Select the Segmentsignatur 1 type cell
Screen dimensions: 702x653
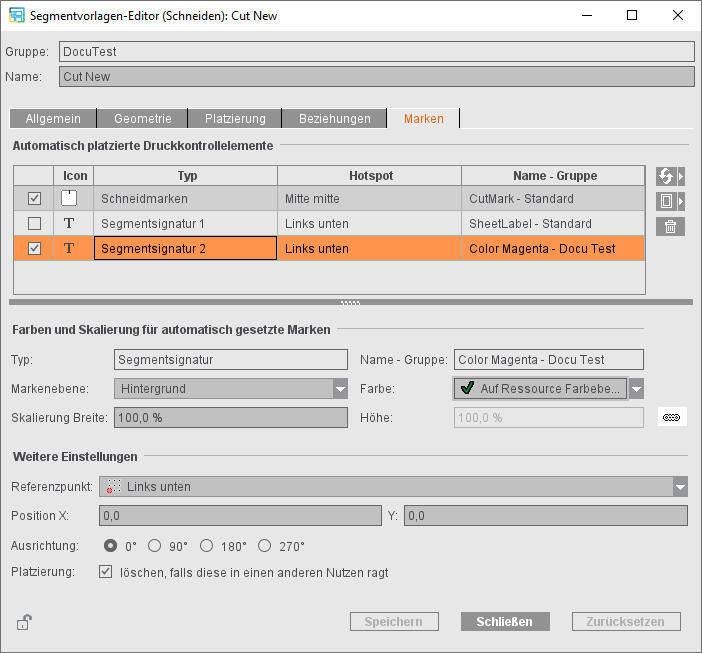point(185,223)
